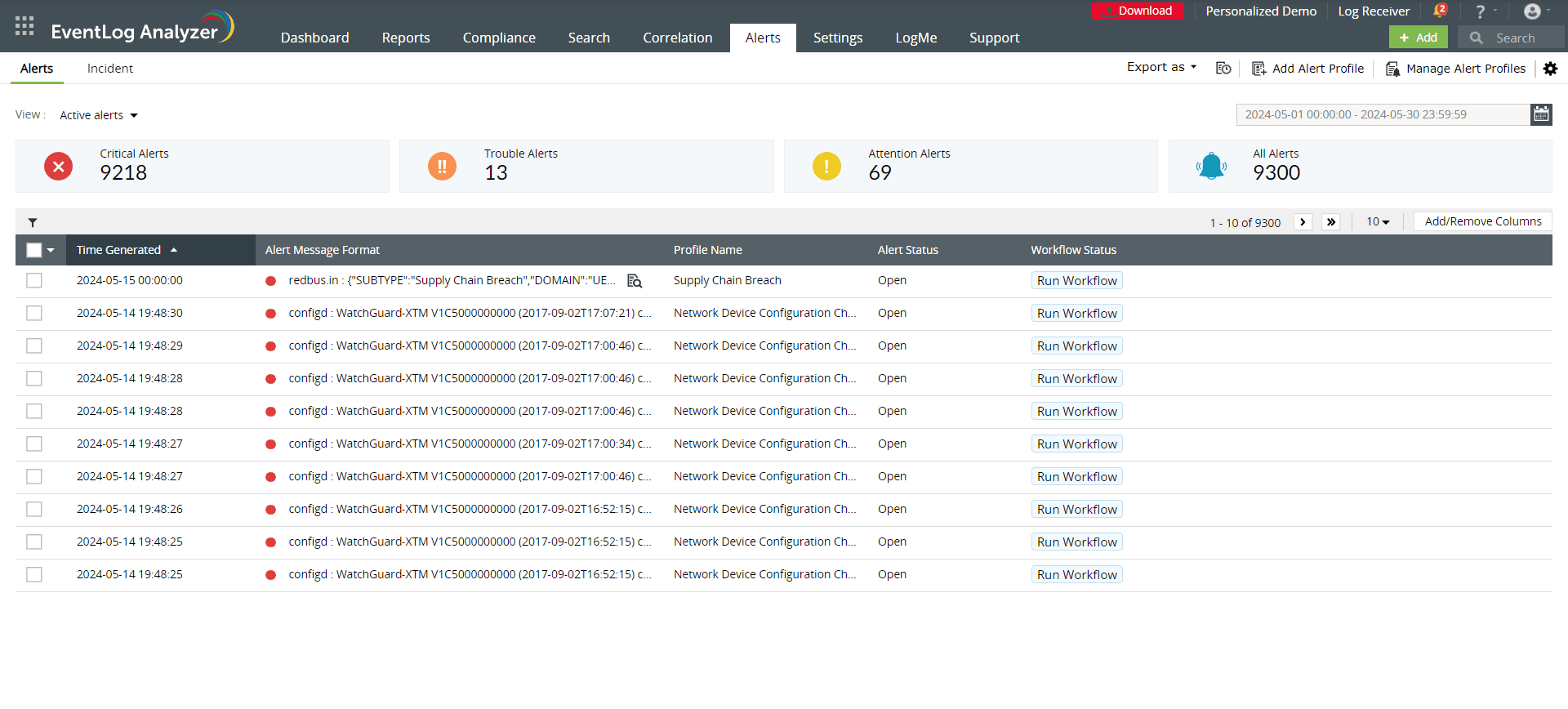The height and width of the screenshot is (709, 1568).
Task: Click the red Download button
Action: [1138, 11]
